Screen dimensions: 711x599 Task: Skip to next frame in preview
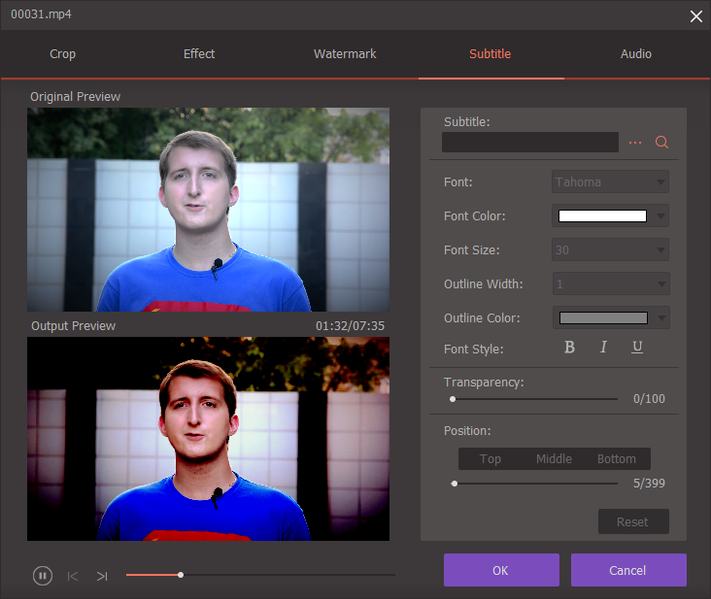[102, 576]
